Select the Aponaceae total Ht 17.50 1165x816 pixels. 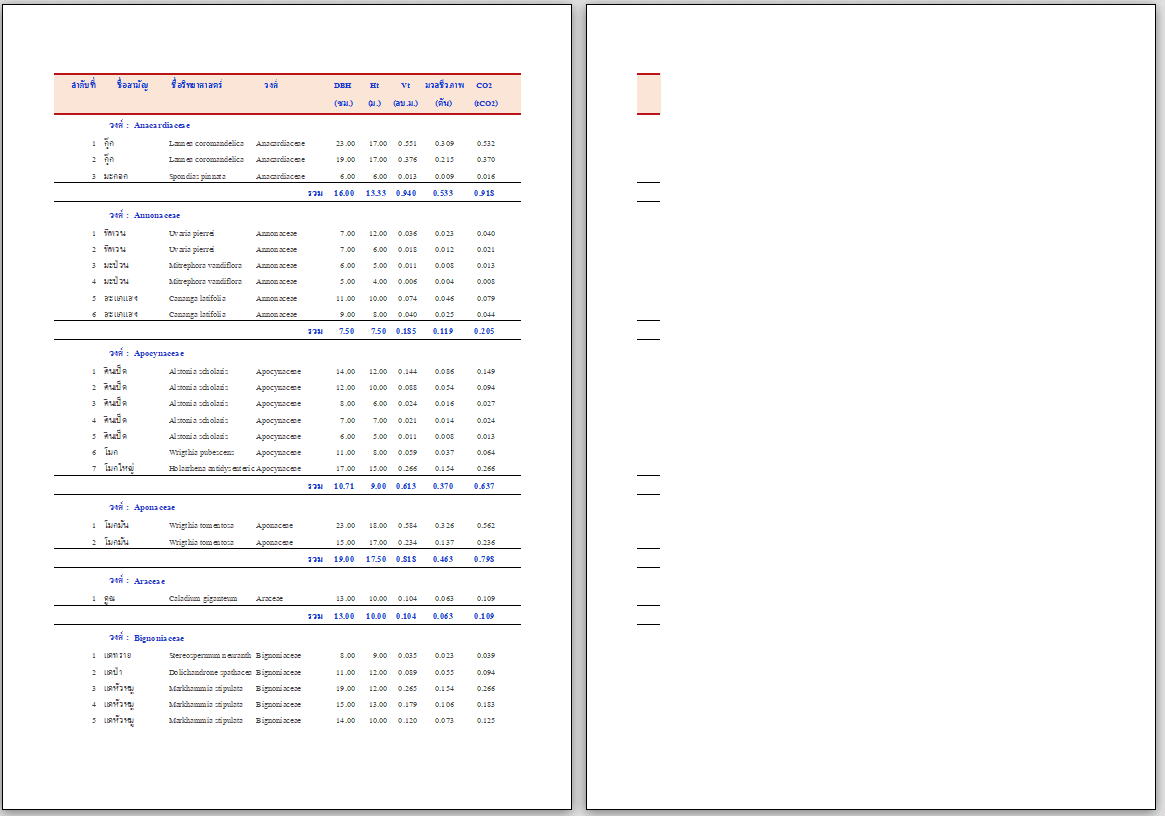pyautogui.click(x=376, y=560)
